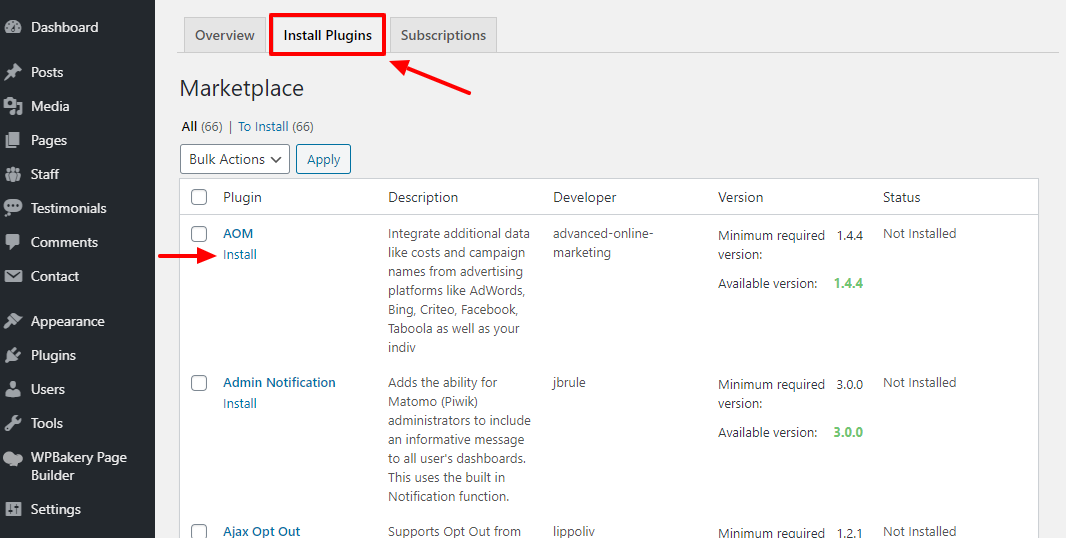This screenshot has height=538, width=1066.
Task: Click the Users person icon
Action: coord(13,389)
